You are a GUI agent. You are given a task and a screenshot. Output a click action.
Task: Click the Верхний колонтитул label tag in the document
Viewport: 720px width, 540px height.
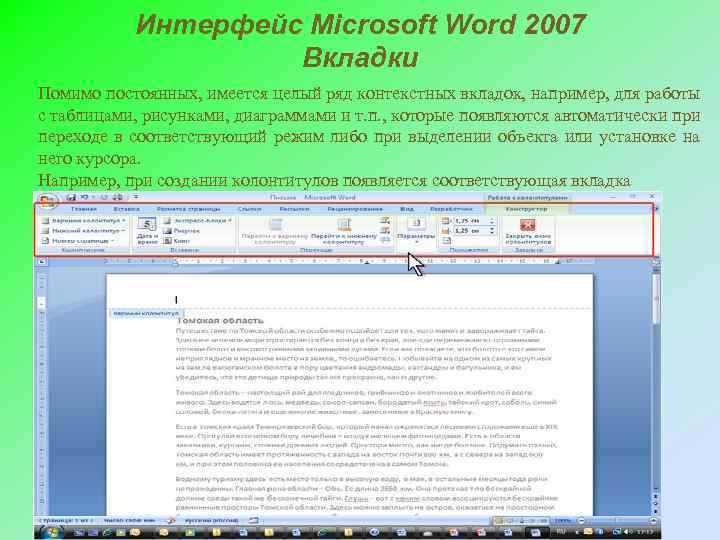point(146,313)
